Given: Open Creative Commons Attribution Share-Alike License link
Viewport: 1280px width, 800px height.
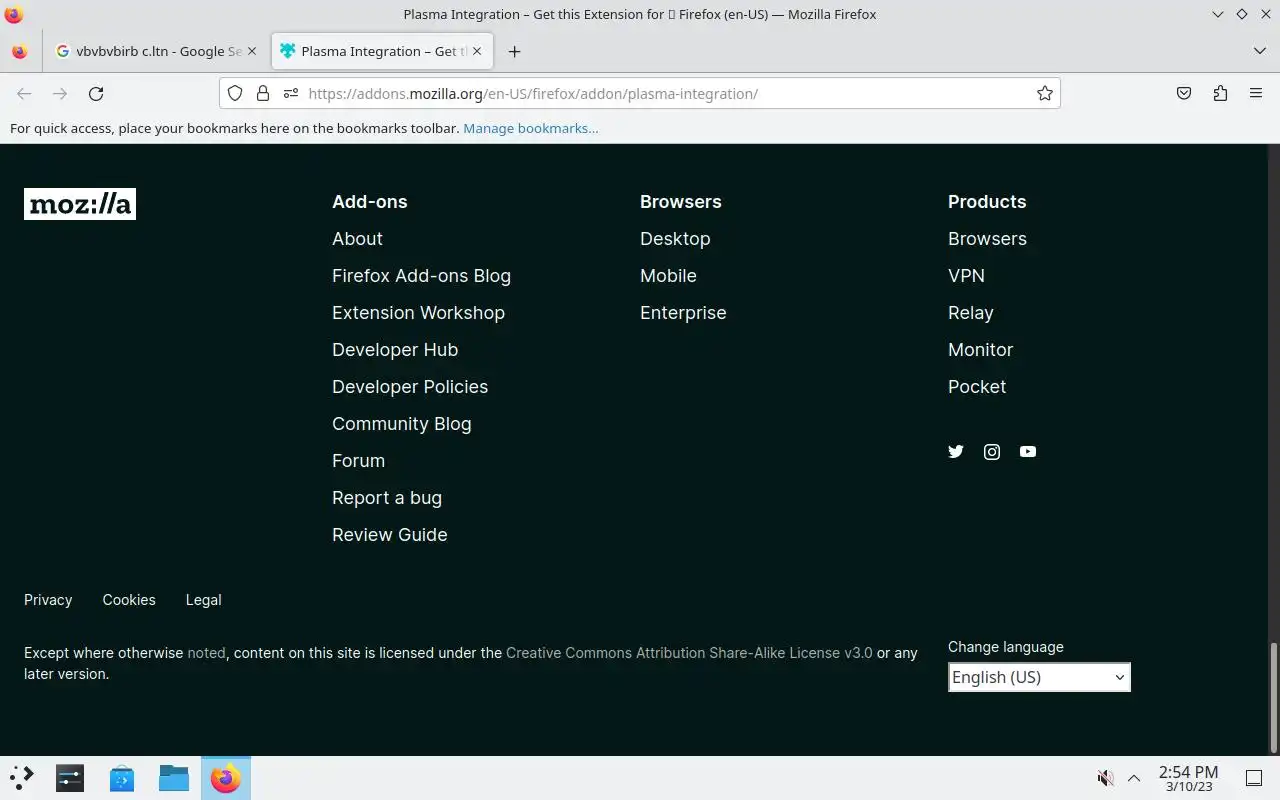Looking at the screenshot, I should point(689,653).
